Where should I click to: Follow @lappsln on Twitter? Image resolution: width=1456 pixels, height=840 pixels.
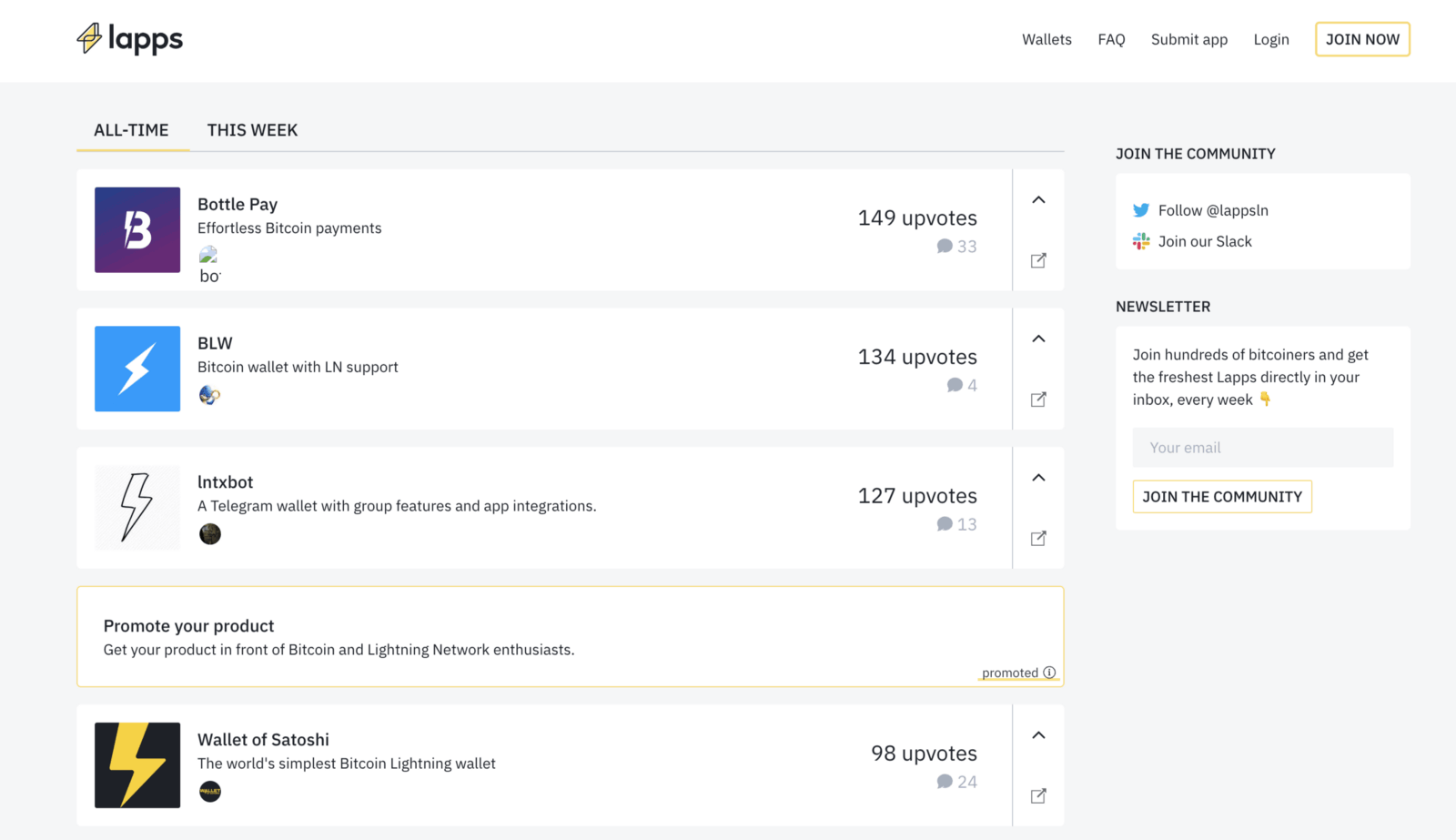point(1212,210)
